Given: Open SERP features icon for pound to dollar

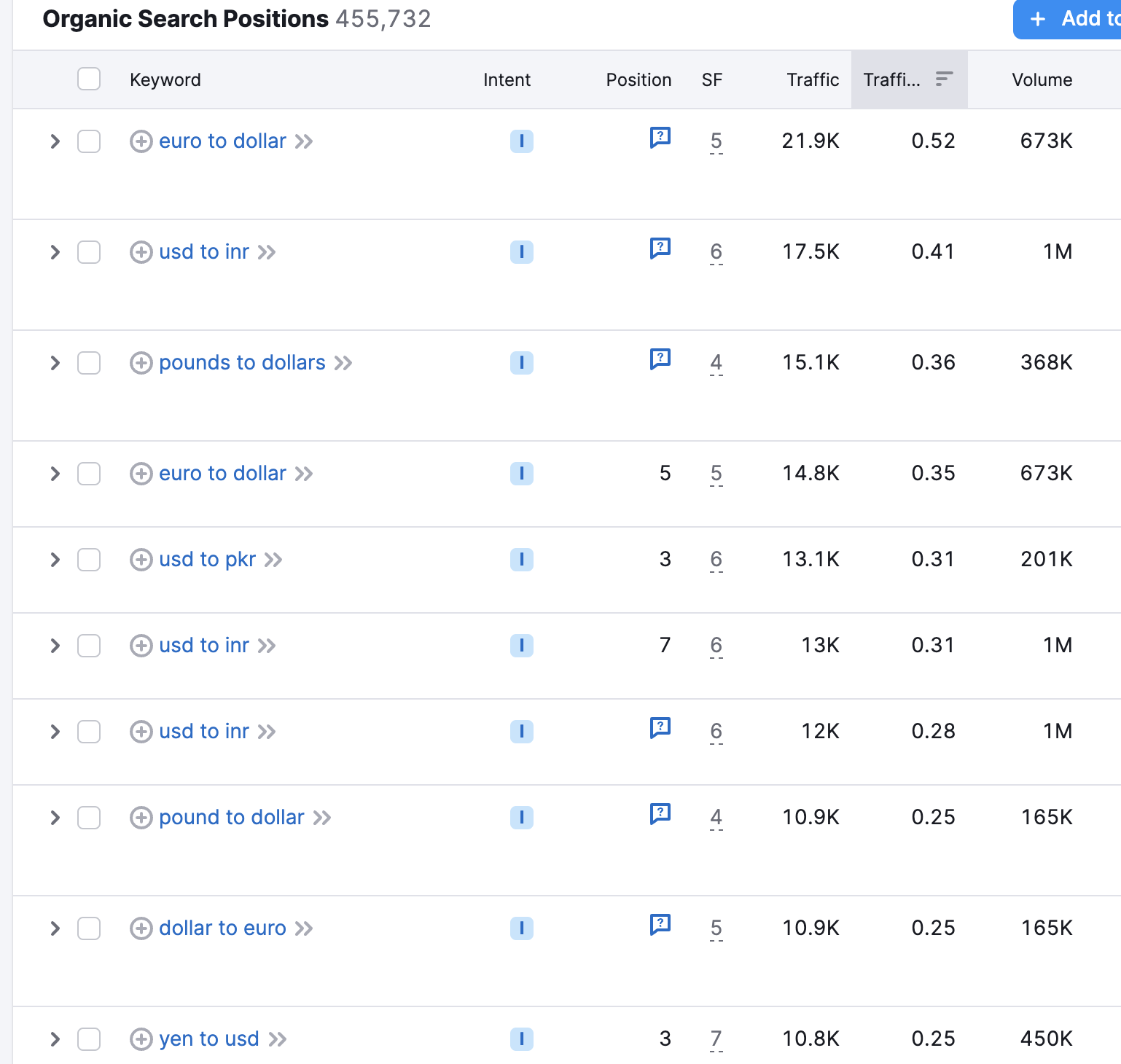Looking at the screenshot, I should [x=660, y=814].
